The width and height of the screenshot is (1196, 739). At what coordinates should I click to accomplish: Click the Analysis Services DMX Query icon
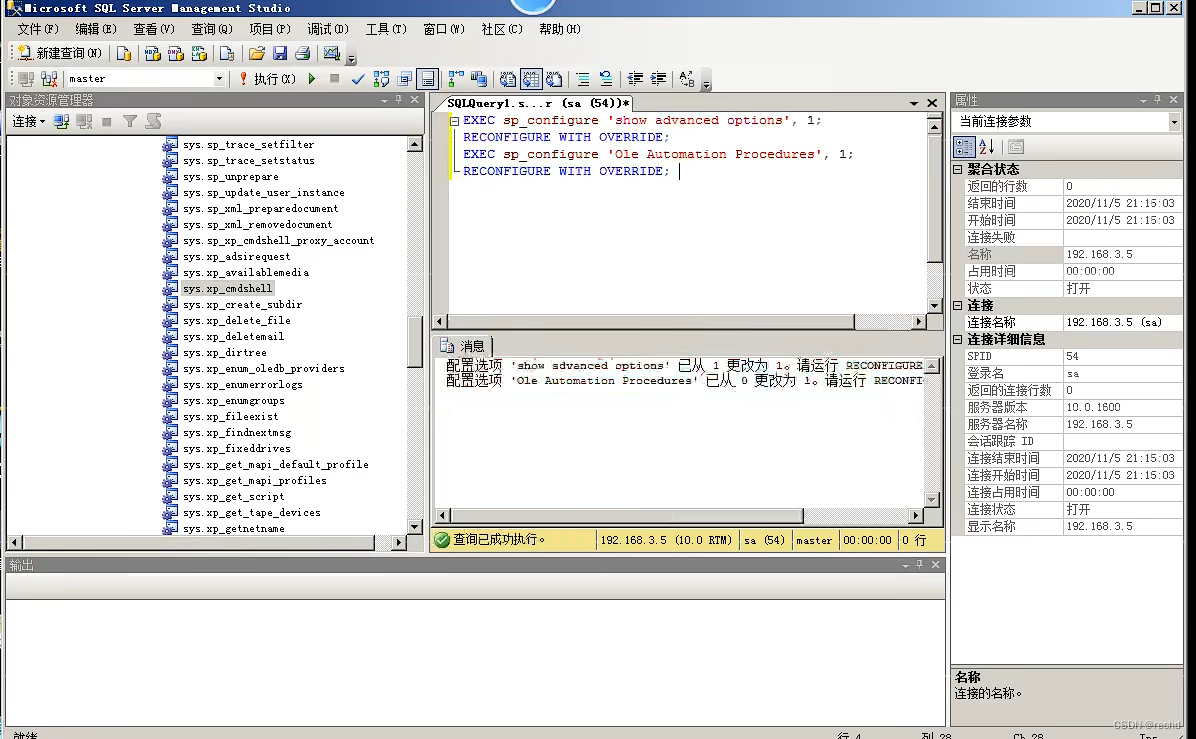176,53
